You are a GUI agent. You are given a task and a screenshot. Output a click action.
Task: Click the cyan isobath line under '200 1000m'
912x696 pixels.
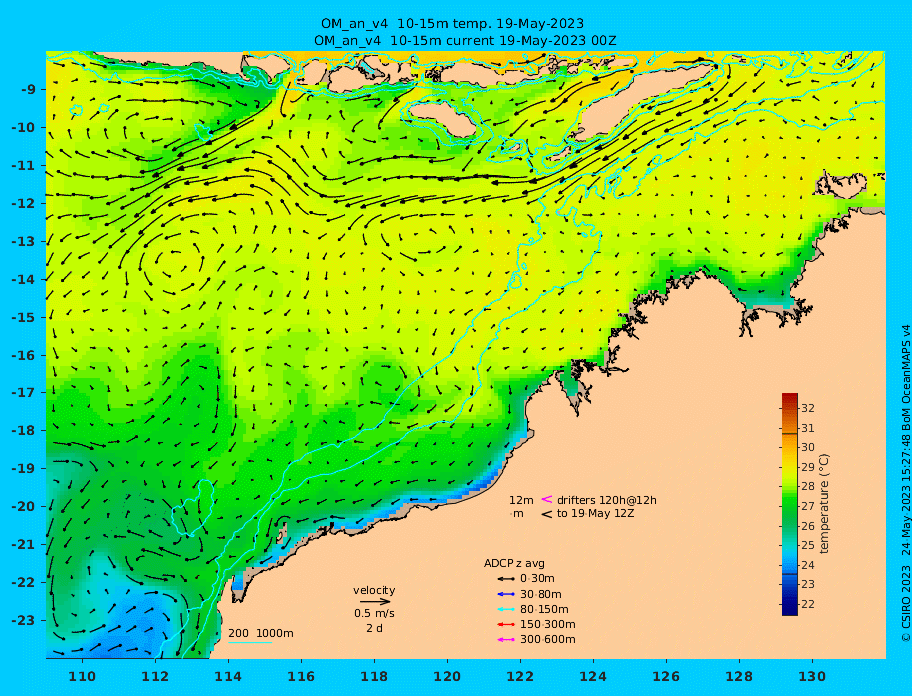(x=250, y=643)
